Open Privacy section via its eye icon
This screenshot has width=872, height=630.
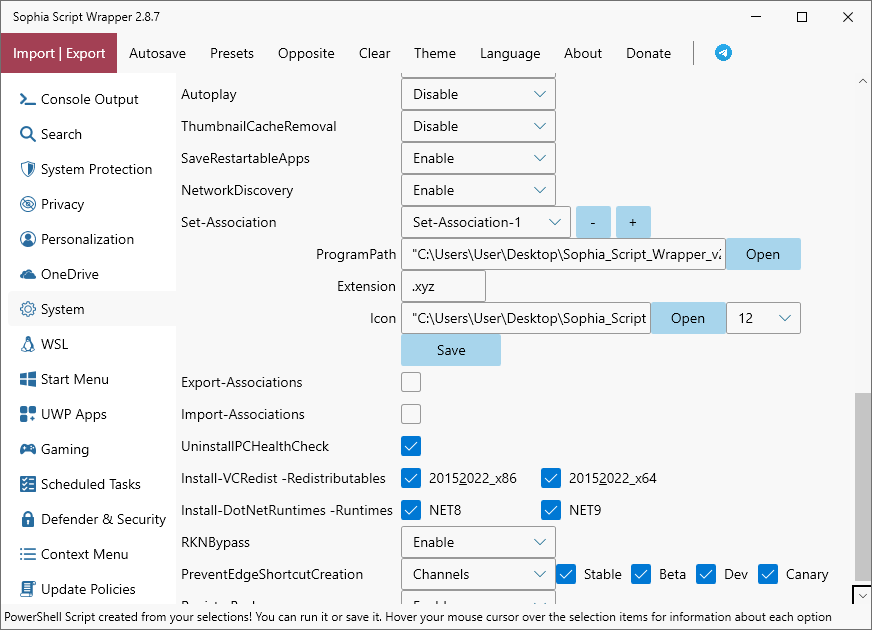27,204
